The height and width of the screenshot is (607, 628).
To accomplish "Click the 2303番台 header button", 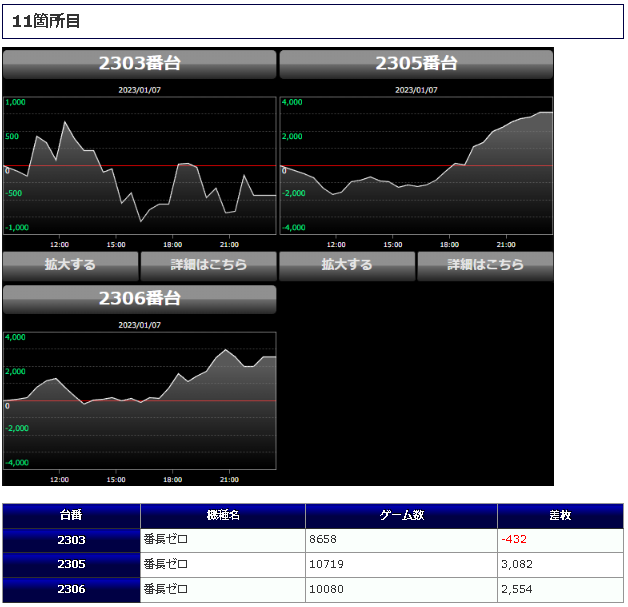I will (x=139, y=64).
